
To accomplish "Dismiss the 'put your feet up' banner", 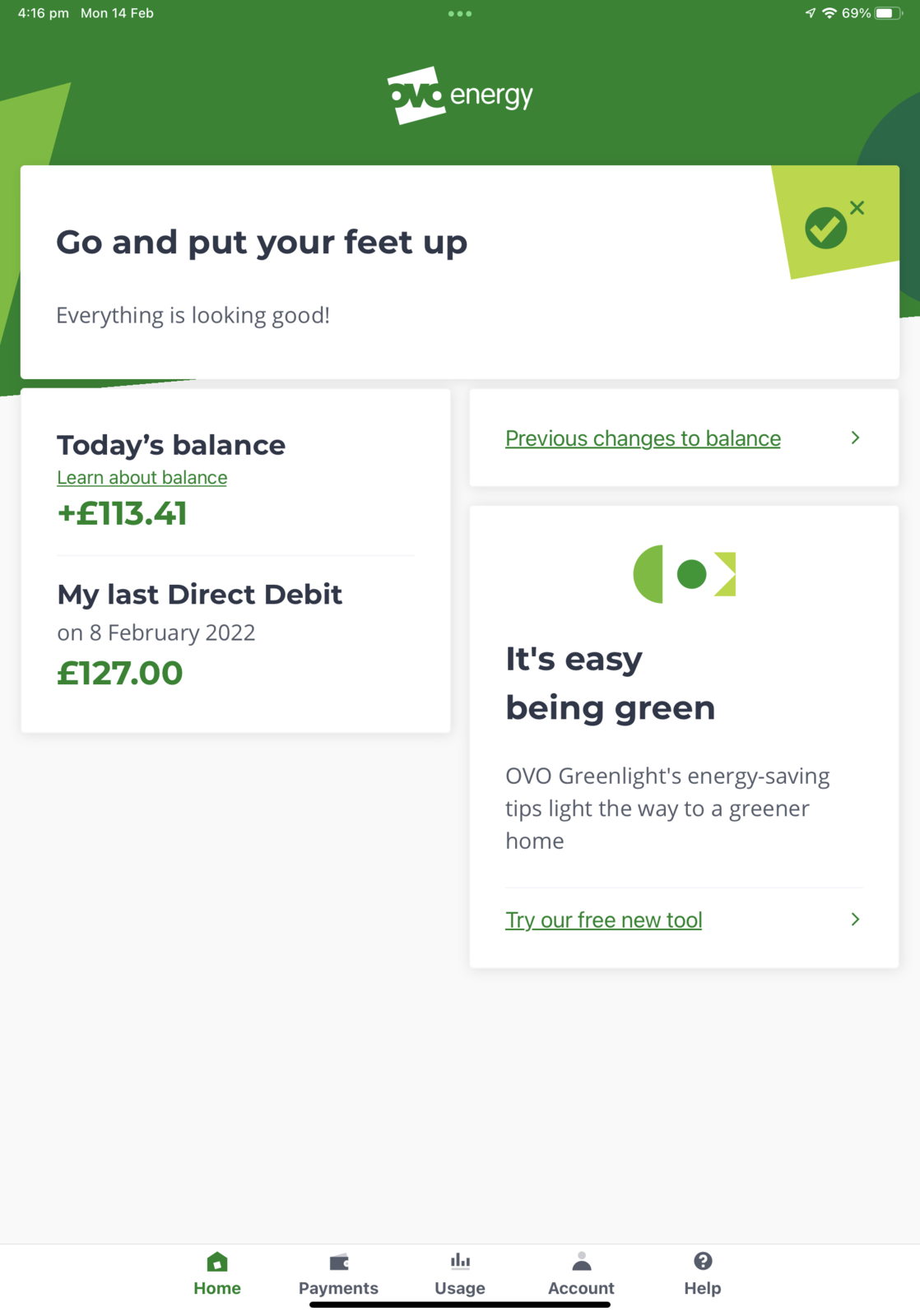I will coord(857,208).
